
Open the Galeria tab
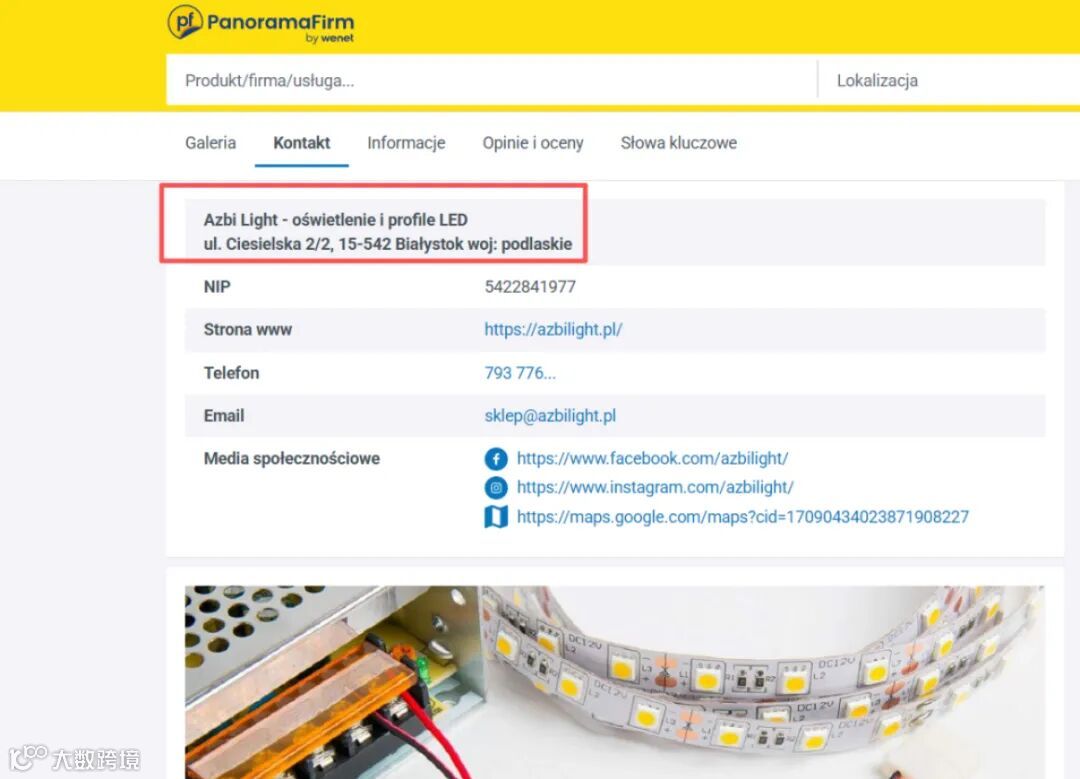(x=210, y=143)
